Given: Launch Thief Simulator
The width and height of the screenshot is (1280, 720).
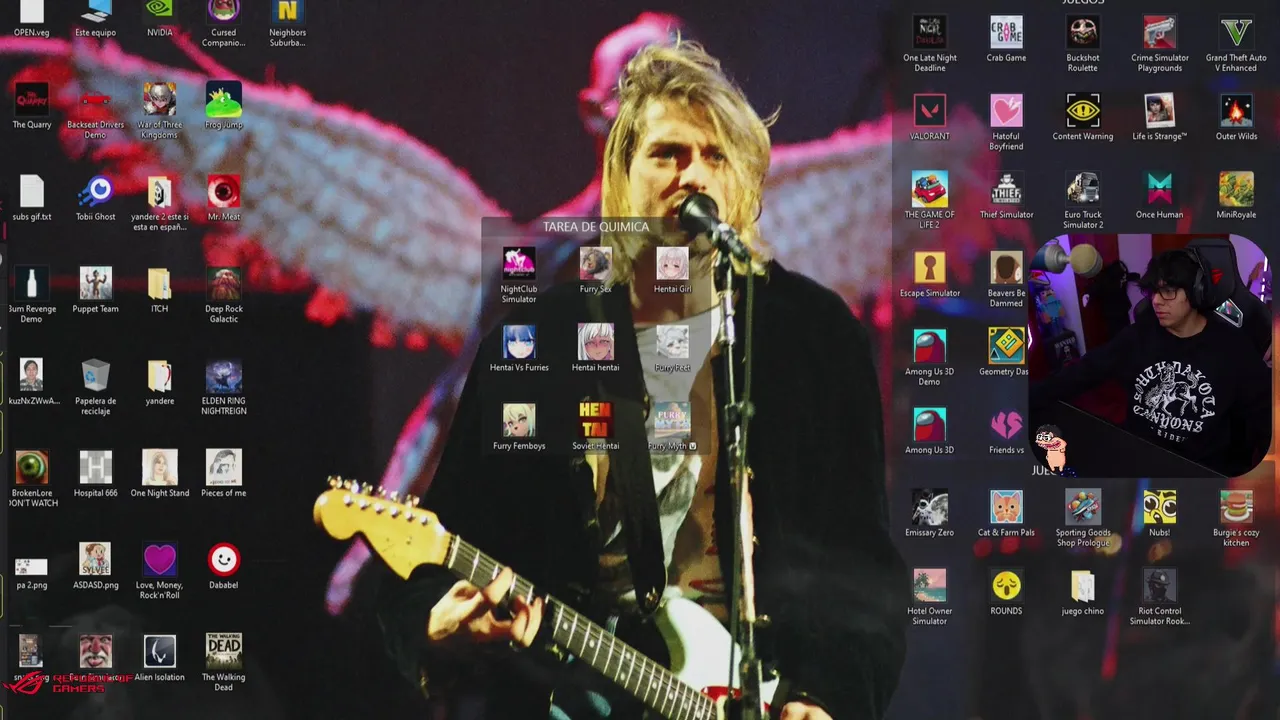Looking at the screenshot, I should coord(1006,189).
